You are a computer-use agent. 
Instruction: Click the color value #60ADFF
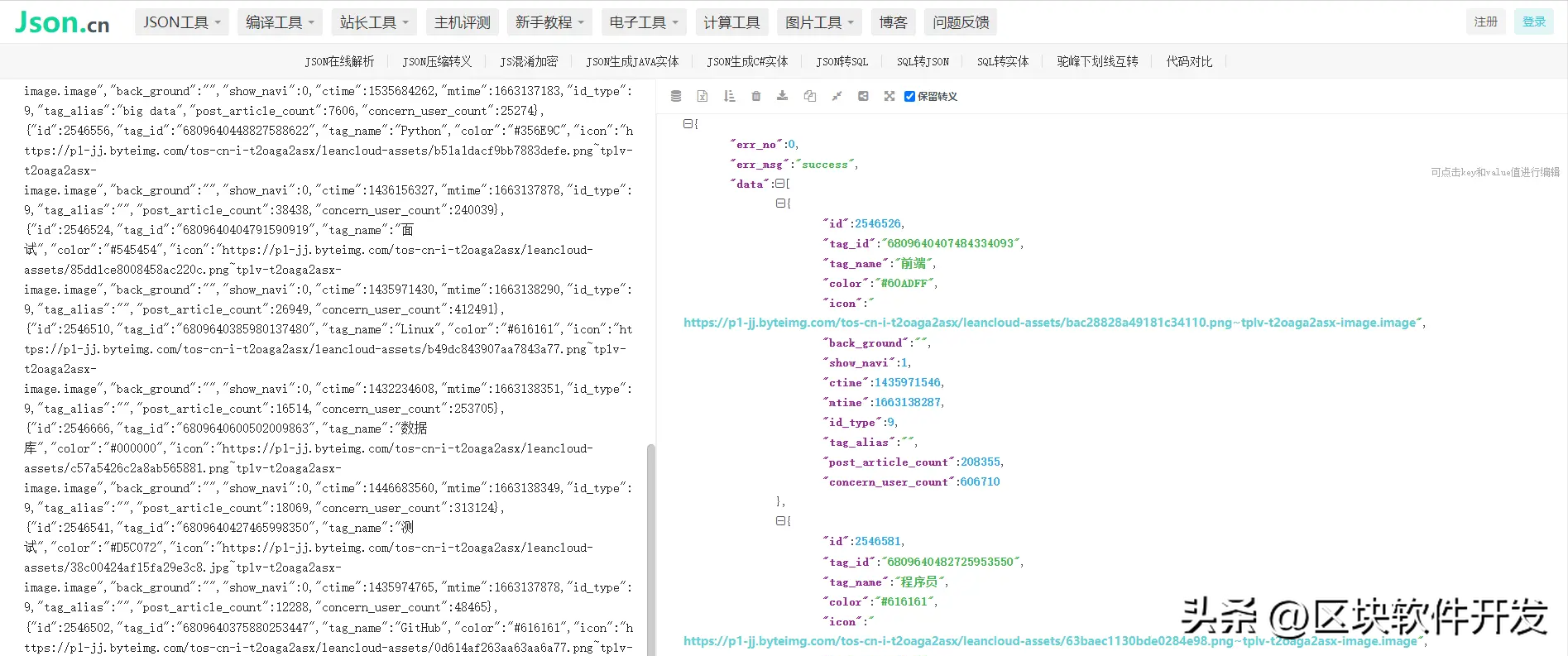pos(904,283)
